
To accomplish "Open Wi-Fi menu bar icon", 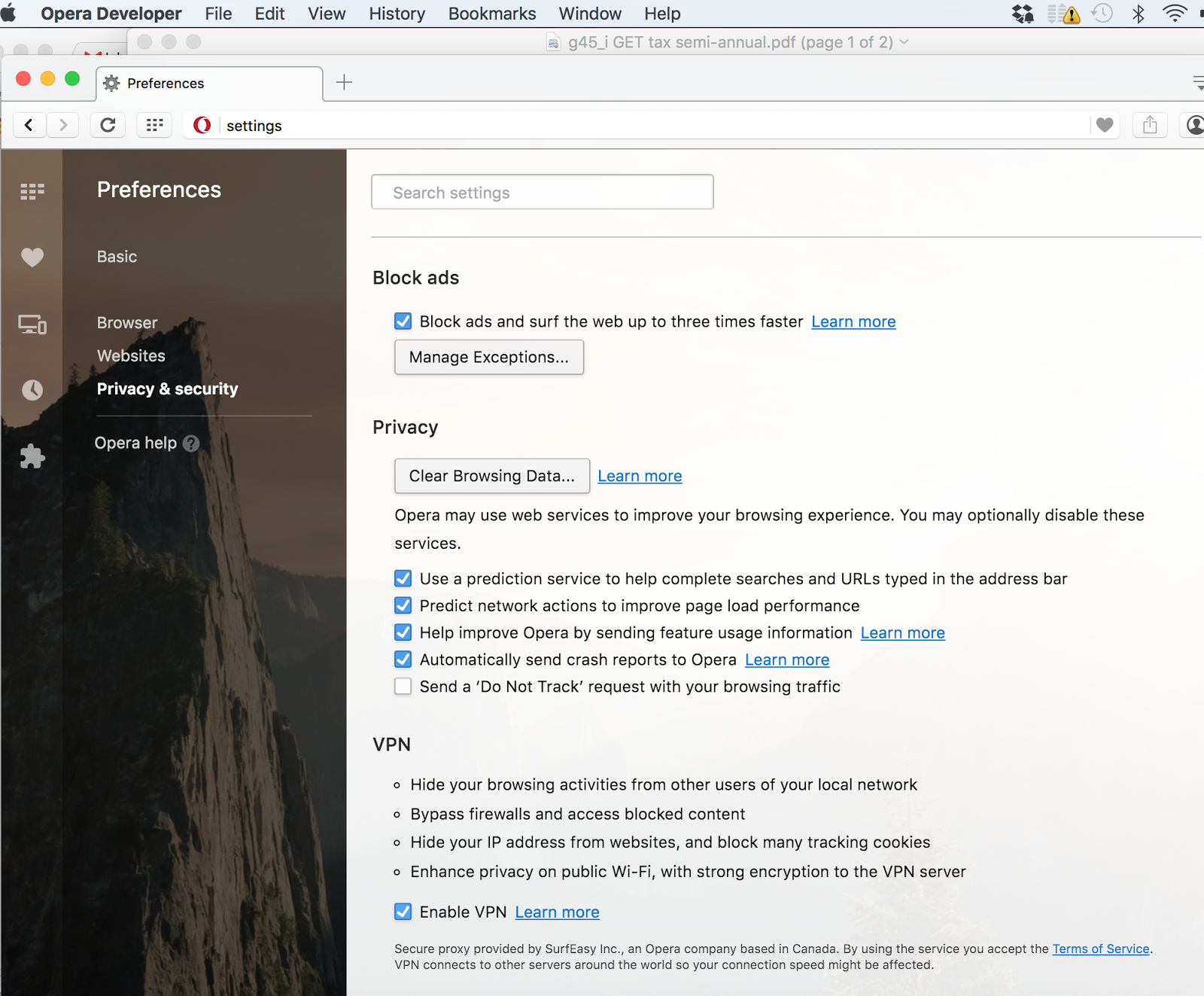I will click(1174, 14).
